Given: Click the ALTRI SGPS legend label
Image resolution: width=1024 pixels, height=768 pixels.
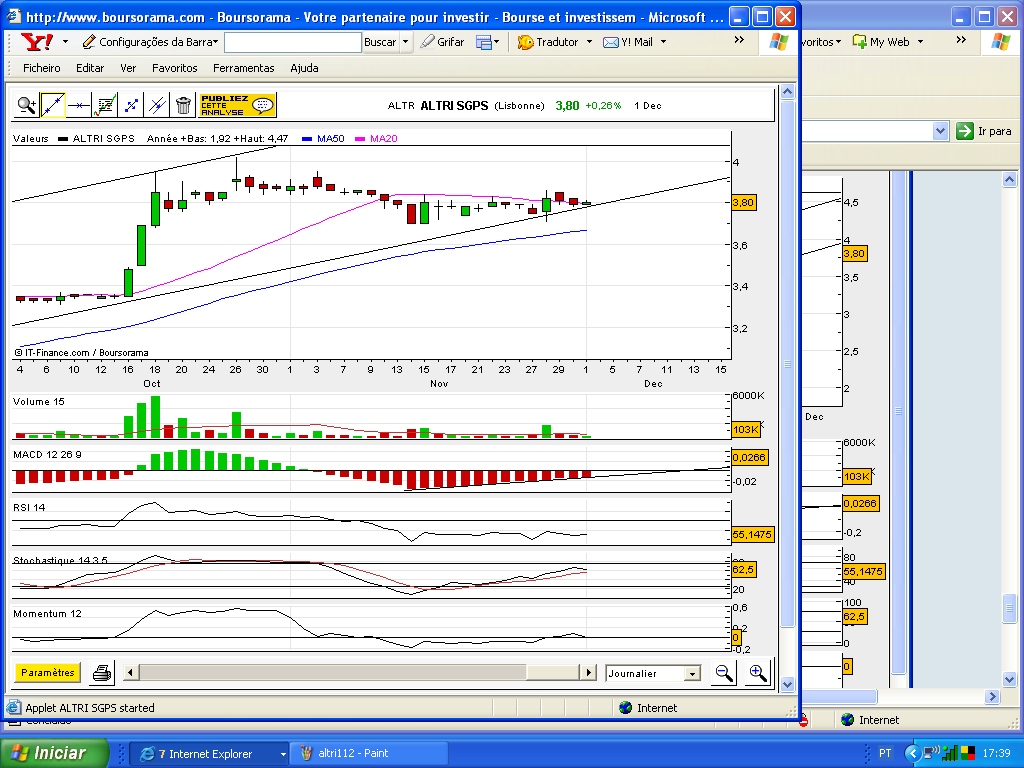Looking at the screenshot, I should point(103,138).
